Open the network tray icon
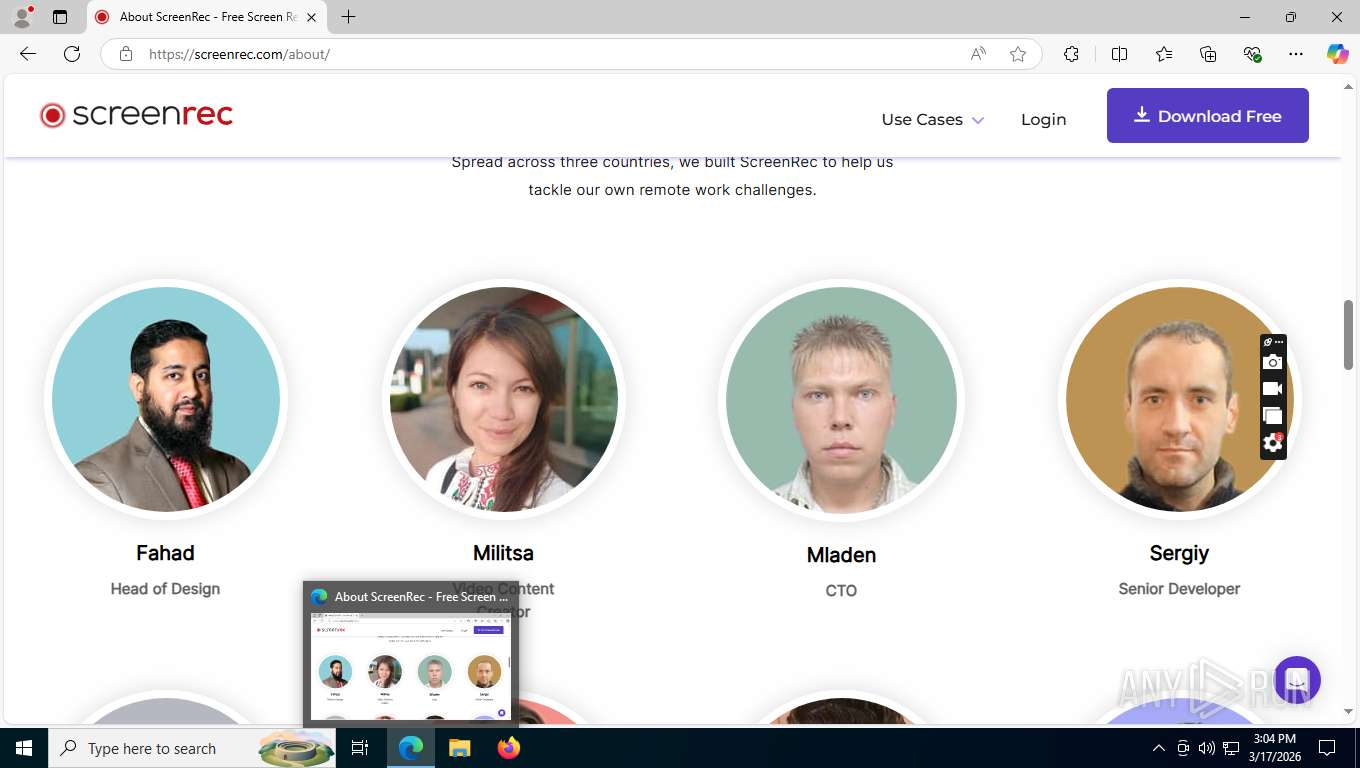The width and height of the screenshot is (1360, 768). 1231,748
